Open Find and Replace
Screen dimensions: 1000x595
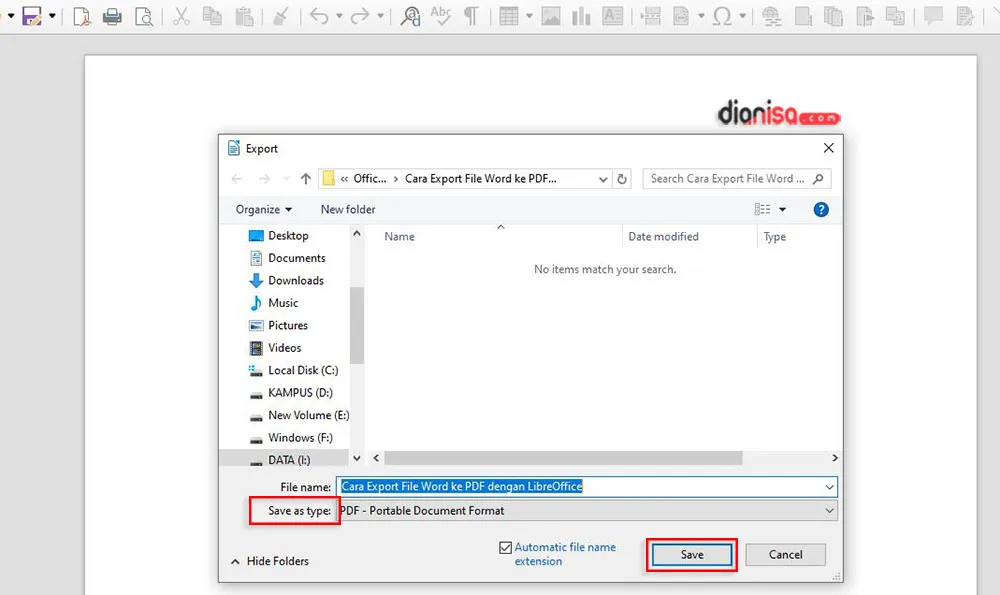tap(410, 16)
